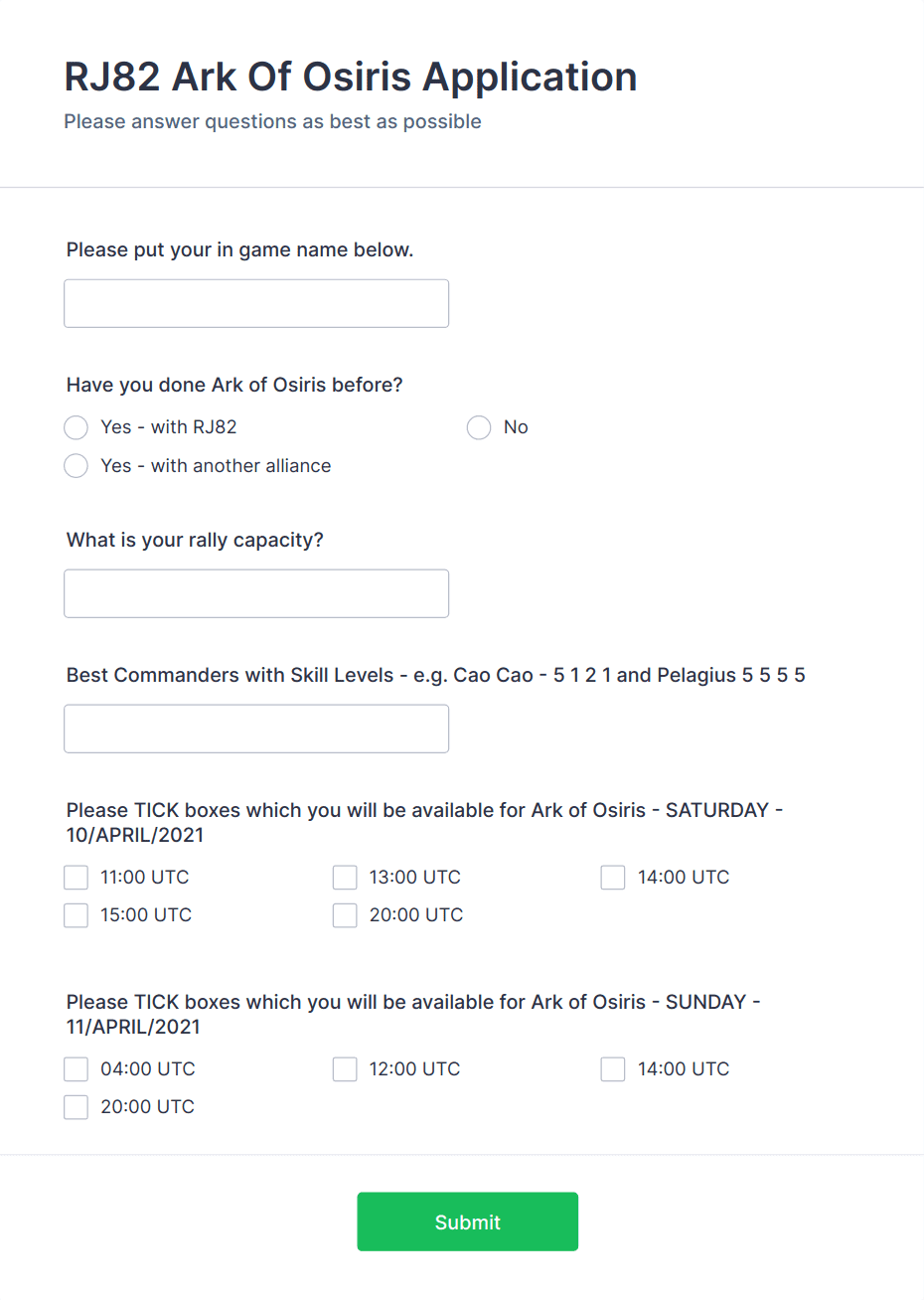The image size is (924, 1300).
Task: Click the RJ82 Ark Of Osiris heading
Action: [350, 77]
